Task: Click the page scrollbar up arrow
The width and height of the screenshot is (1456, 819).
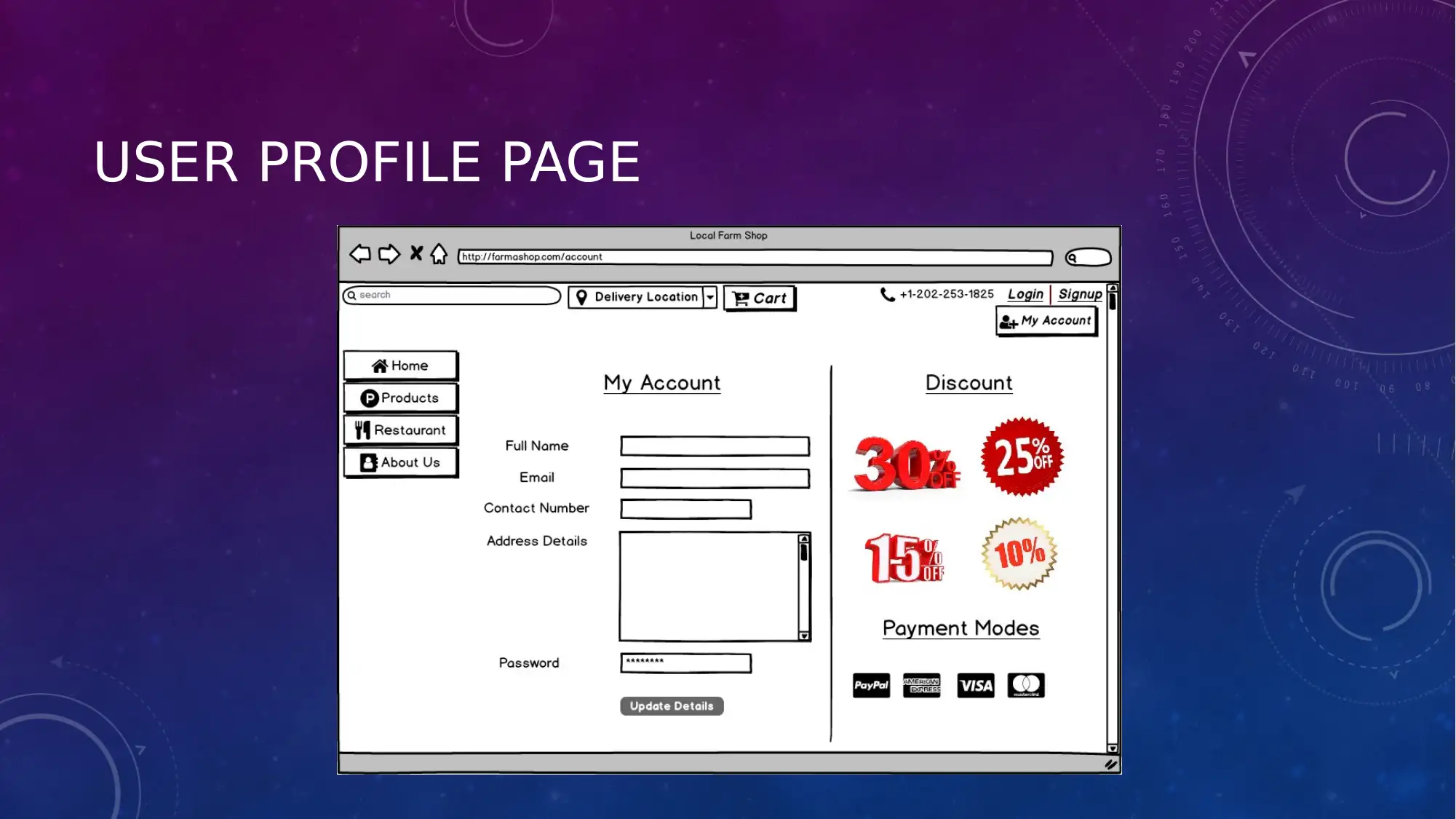Action: pos(1113,289)
